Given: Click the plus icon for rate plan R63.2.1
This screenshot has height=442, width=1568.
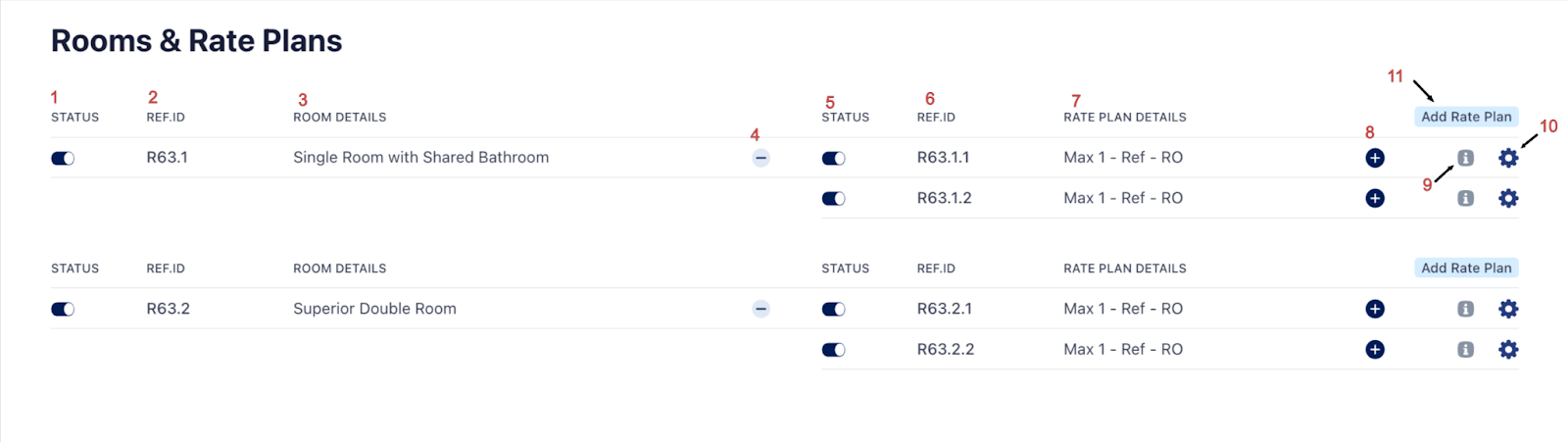Looking at the screenshot, I should tap(1375, 309).
